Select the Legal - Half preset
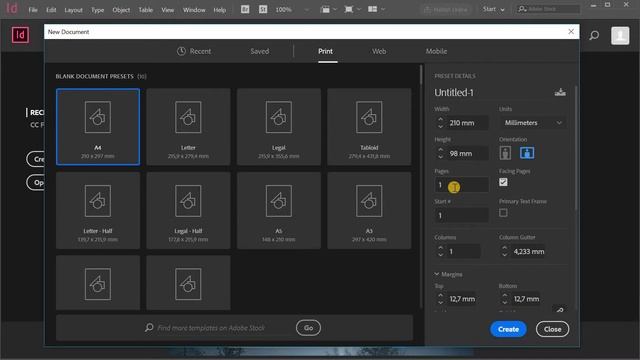Screen dimensions: 640x360 [x=188, y=210]
